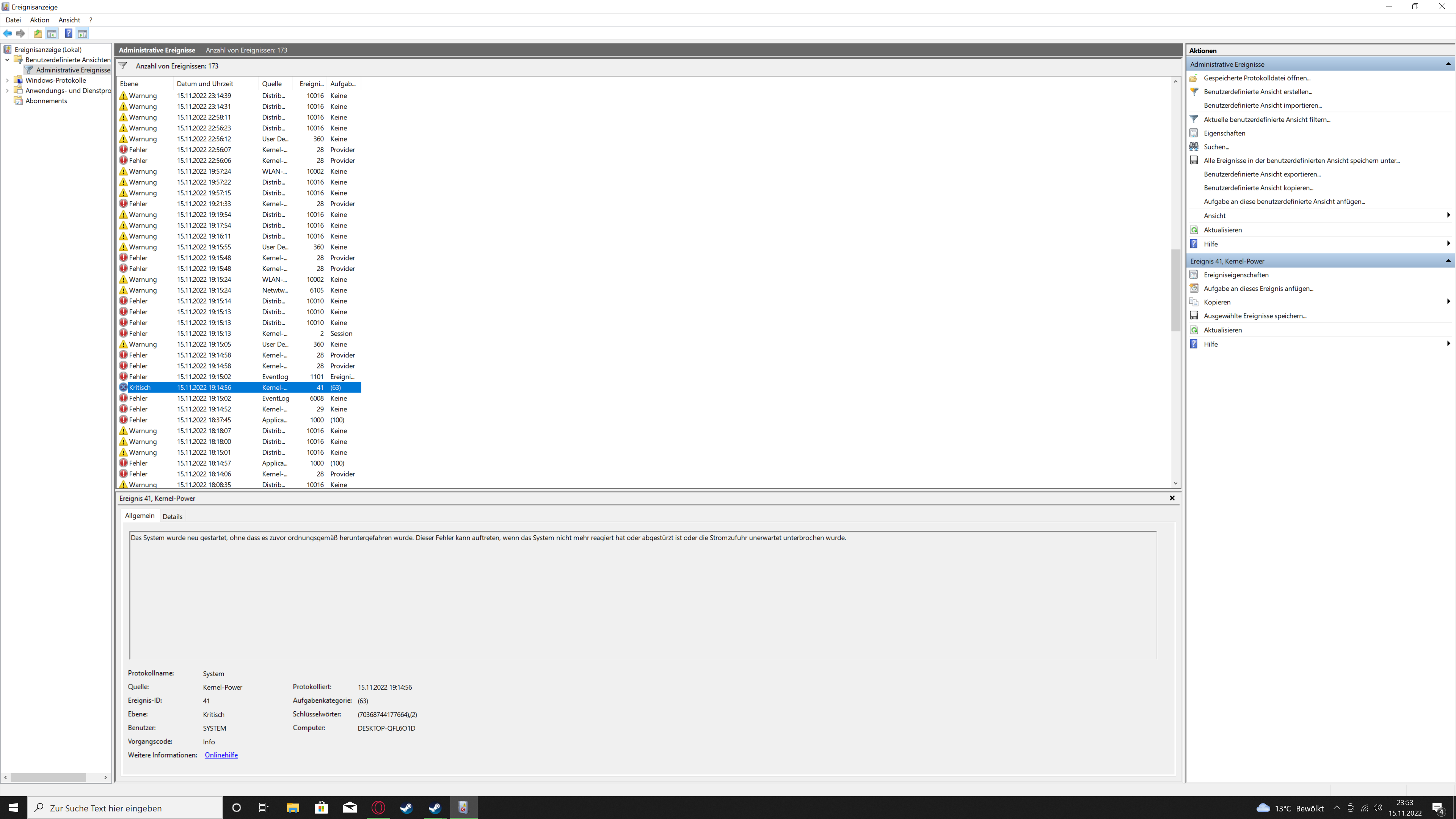The width and height of the screenshot is (1456, 819).
Task: Click Benutzerdefinierte Ansicht erstellen funnel icon
Action: click(x=1194, y=91)
